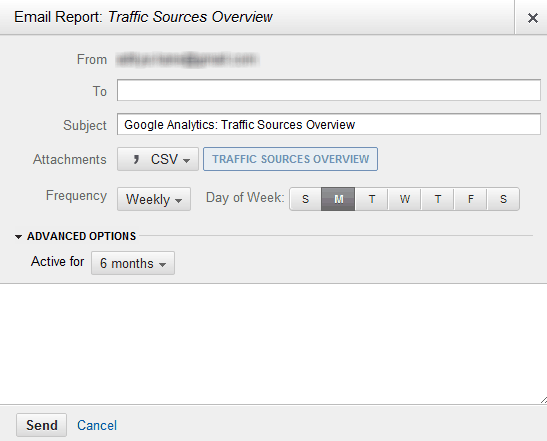
Task: Close the Email Report dialog
Action: point(532,18)
